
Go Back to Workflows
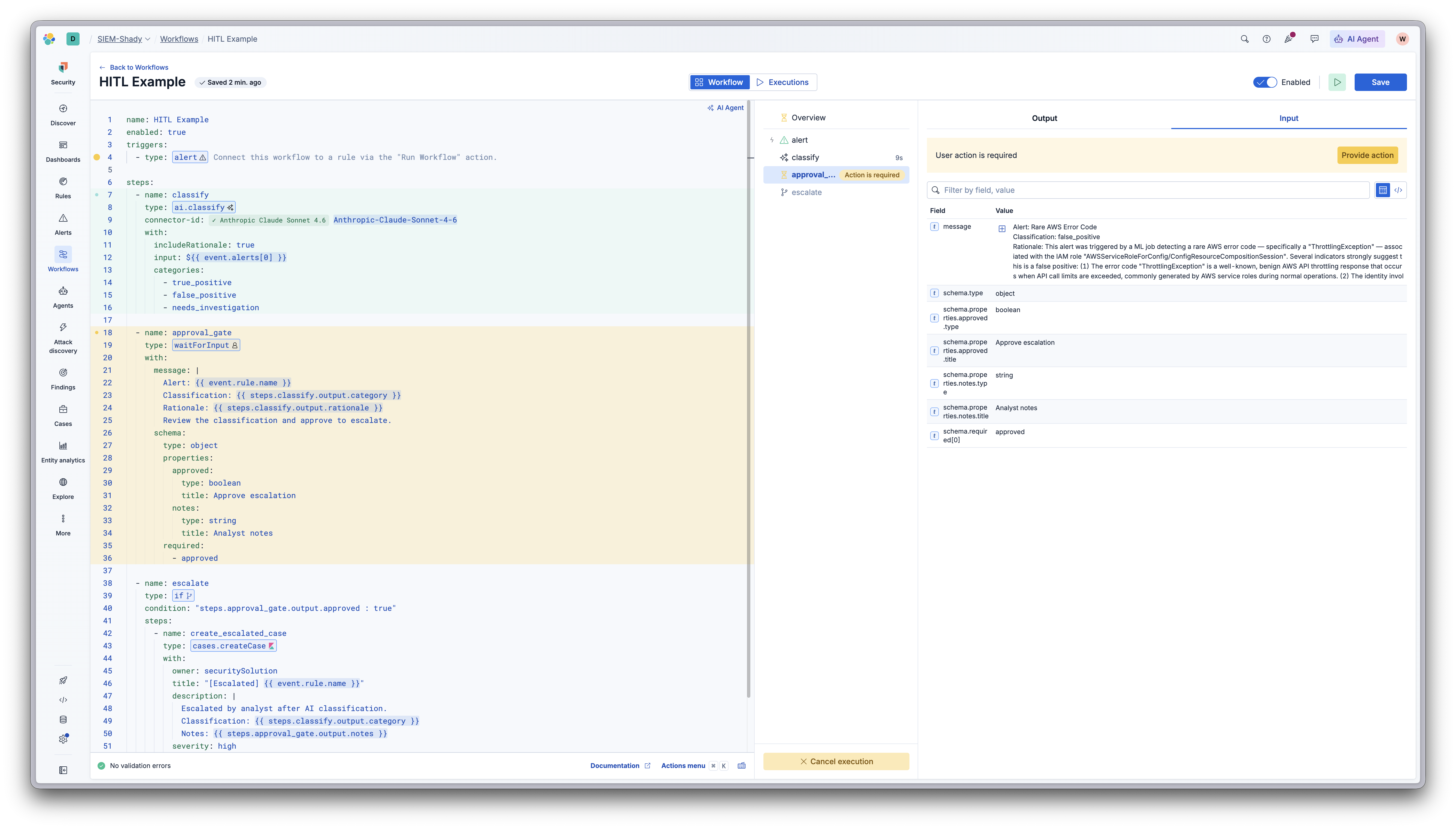pyautogui.click(x=134, y=67)
